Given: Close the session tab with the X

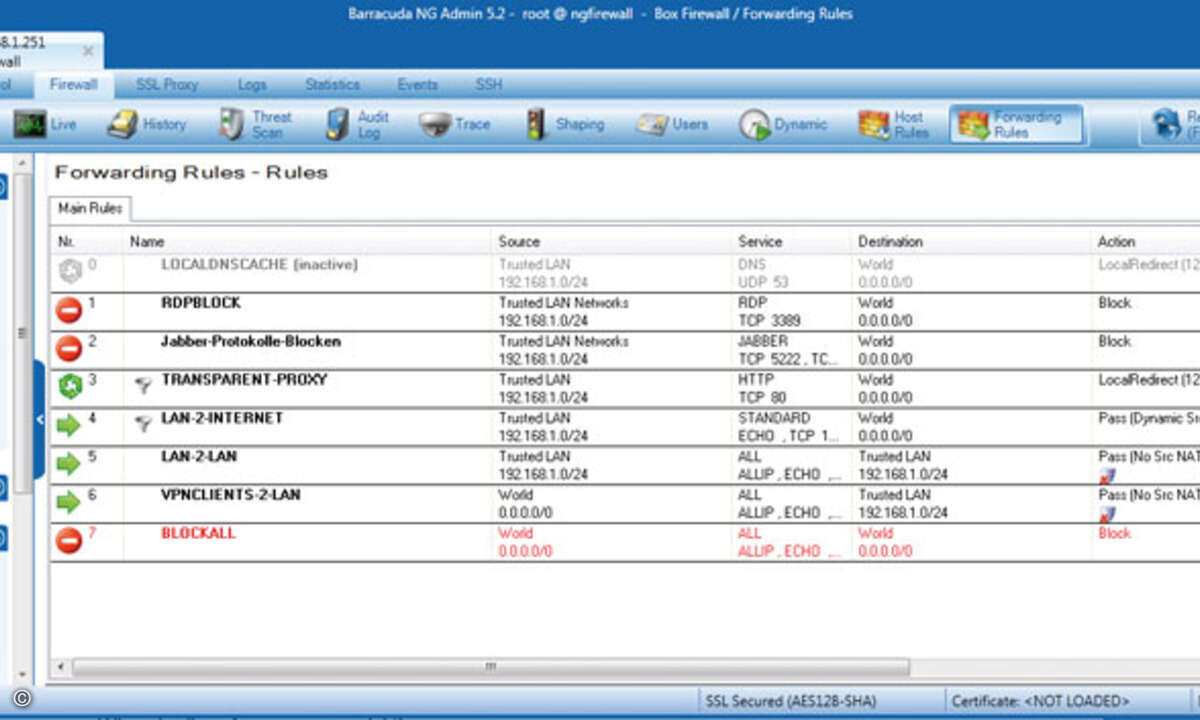Looking at the screenshot, I should click(88, 51).
